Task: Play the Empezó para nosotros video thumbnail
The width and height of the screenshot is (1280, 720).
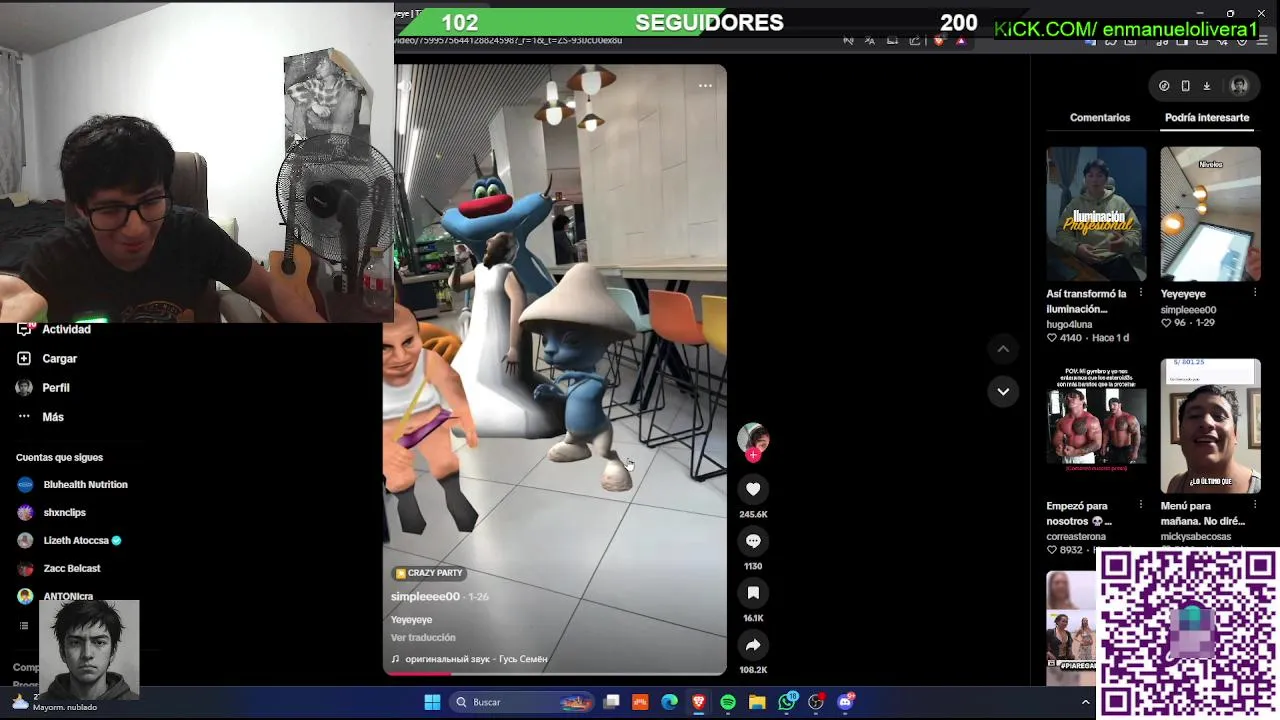Action: pos(1096,426)
